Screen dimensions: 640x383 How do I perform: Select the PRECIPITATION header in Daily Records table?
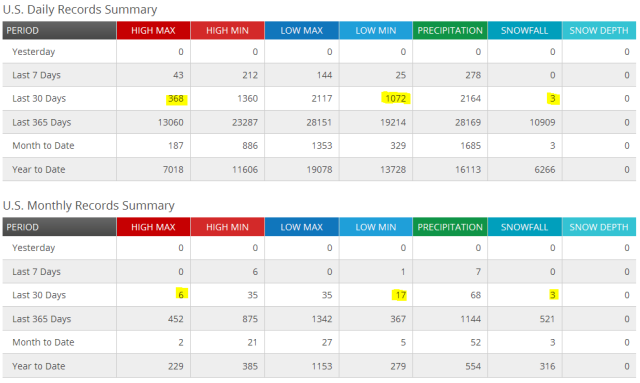(450, 31)
